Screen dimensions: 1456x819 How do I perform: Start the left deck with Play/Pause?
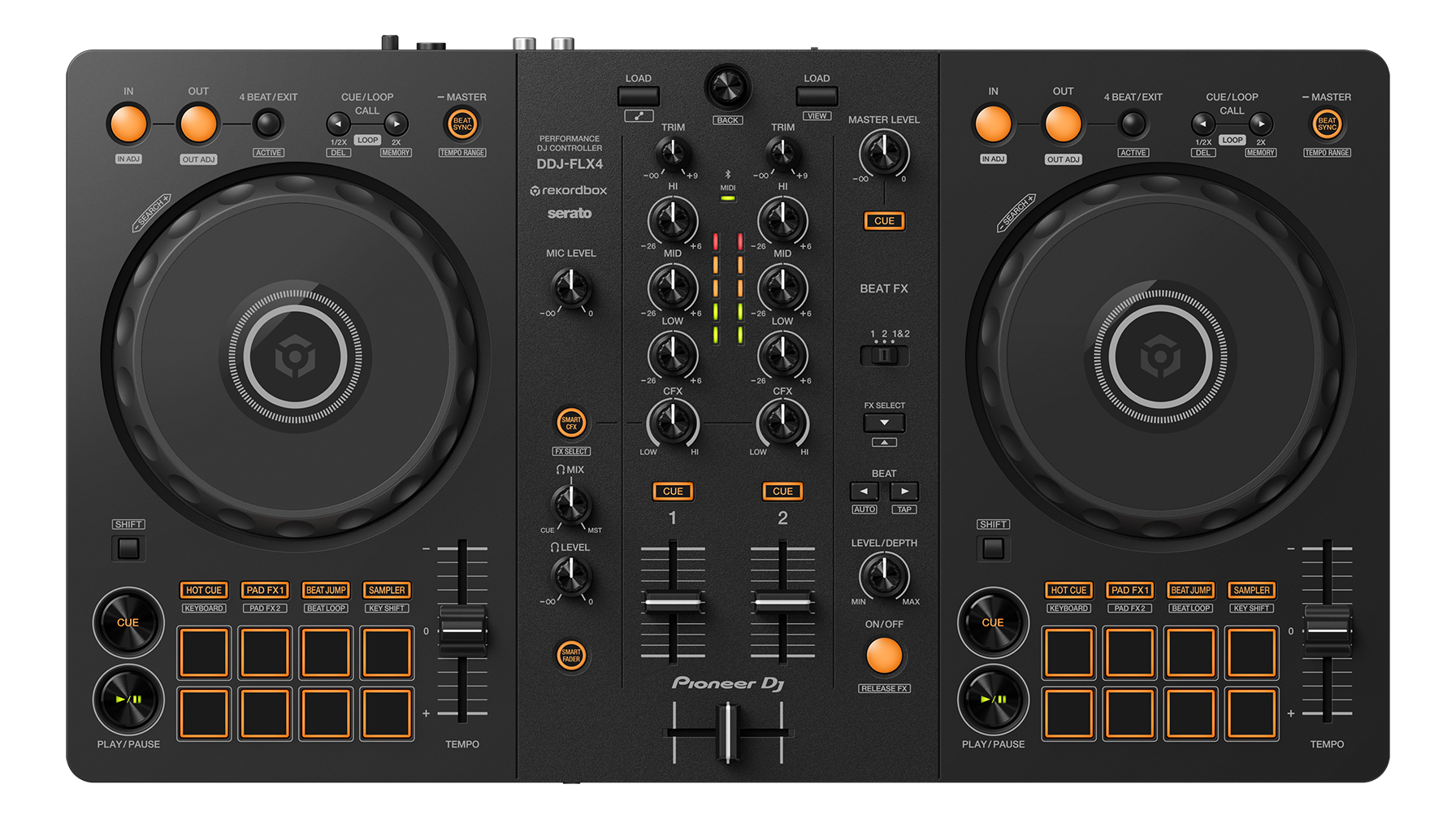point(128,699)
